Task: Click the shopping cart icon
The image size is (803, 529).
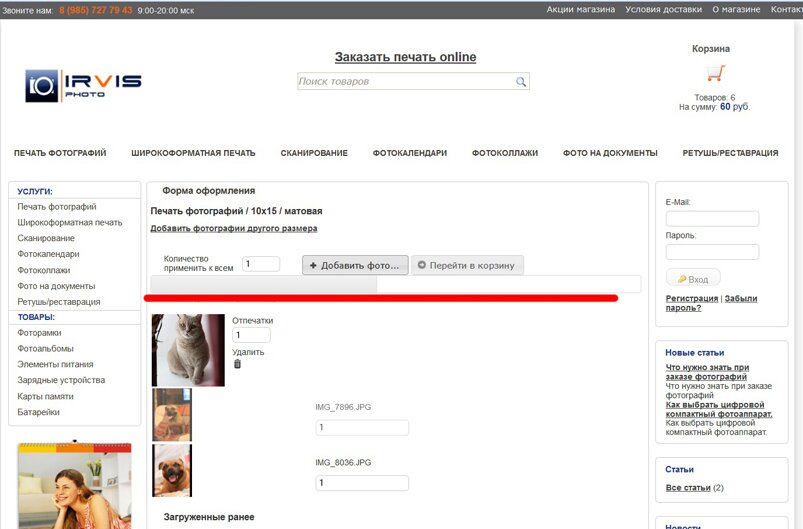Action: [715, 73]
